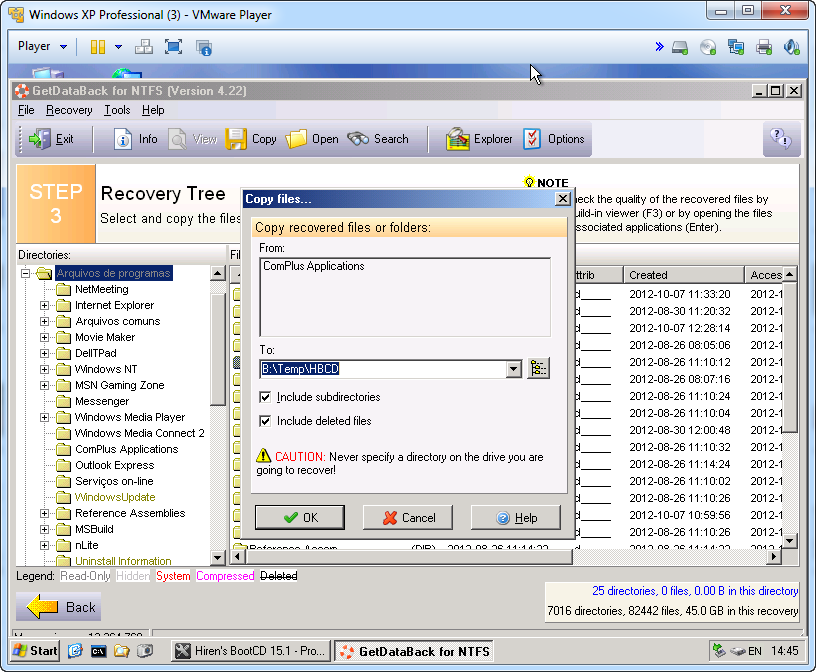This screenshot has height=672, width=816.
Task: Open VMware pause options dropdown arrow
Action: (x=119, y=47)
